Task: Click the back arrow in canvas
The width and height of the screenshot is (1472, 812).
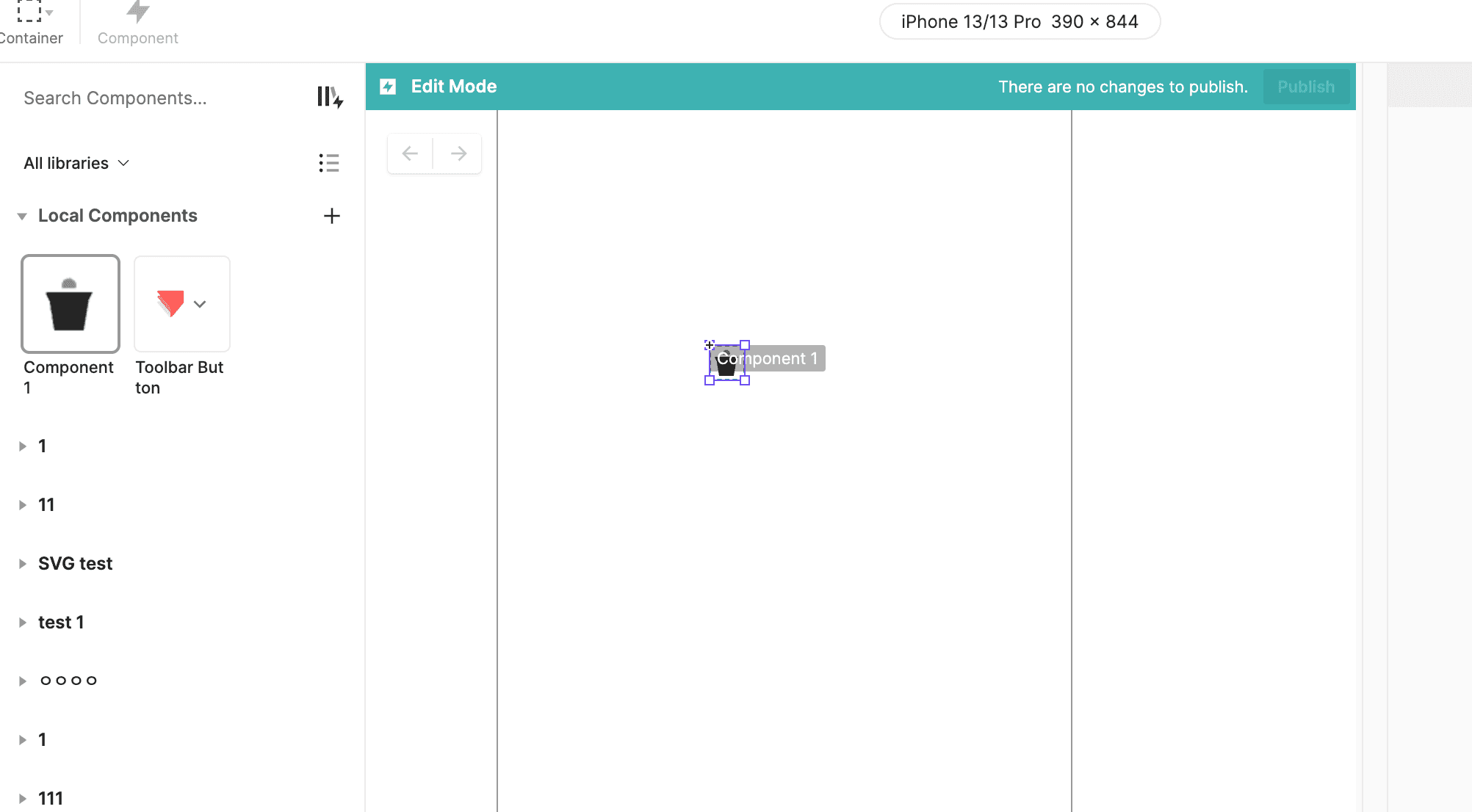Action: [x=410, y=153]
